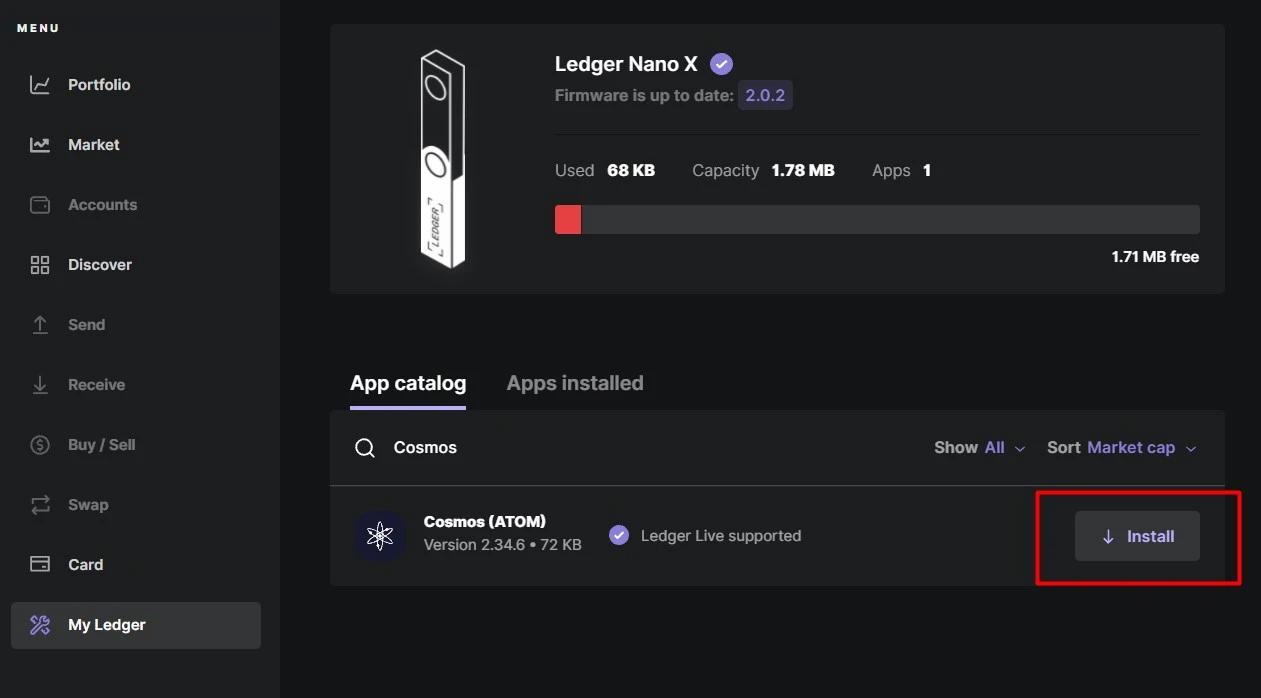Click the Ledger Live supported checkmark
Viewport: 1261px width, 698px height.
click(619, 535)
